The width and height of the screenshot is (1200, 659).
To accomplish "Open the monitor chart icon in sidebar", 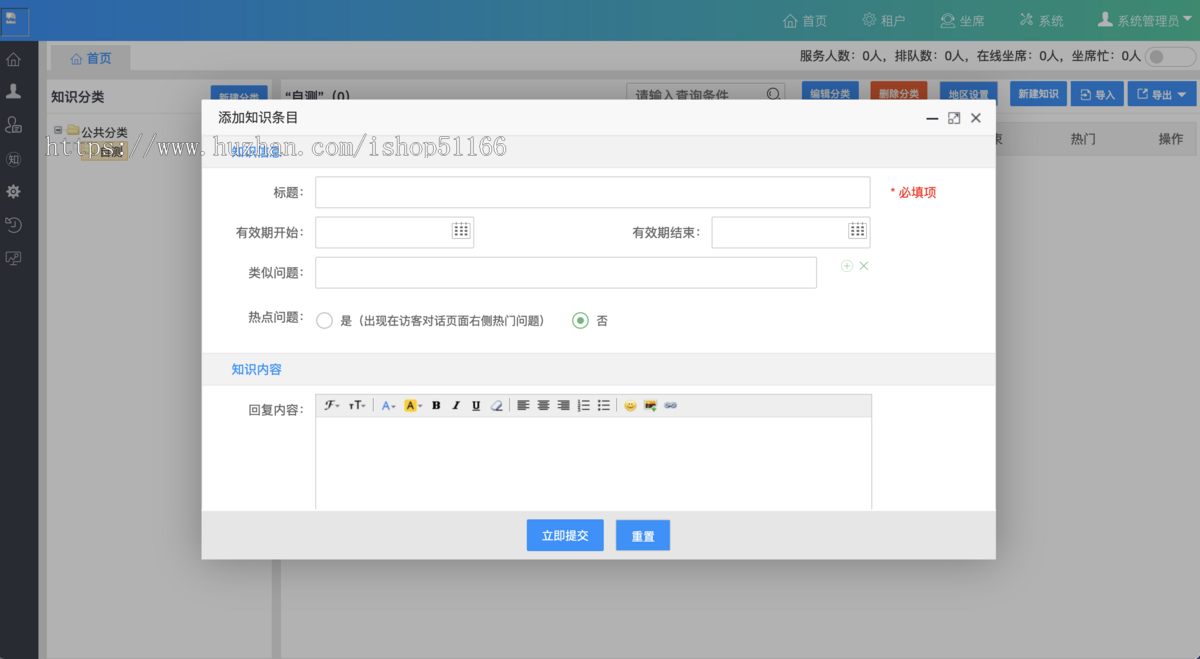I will click(x=14, y=258).
